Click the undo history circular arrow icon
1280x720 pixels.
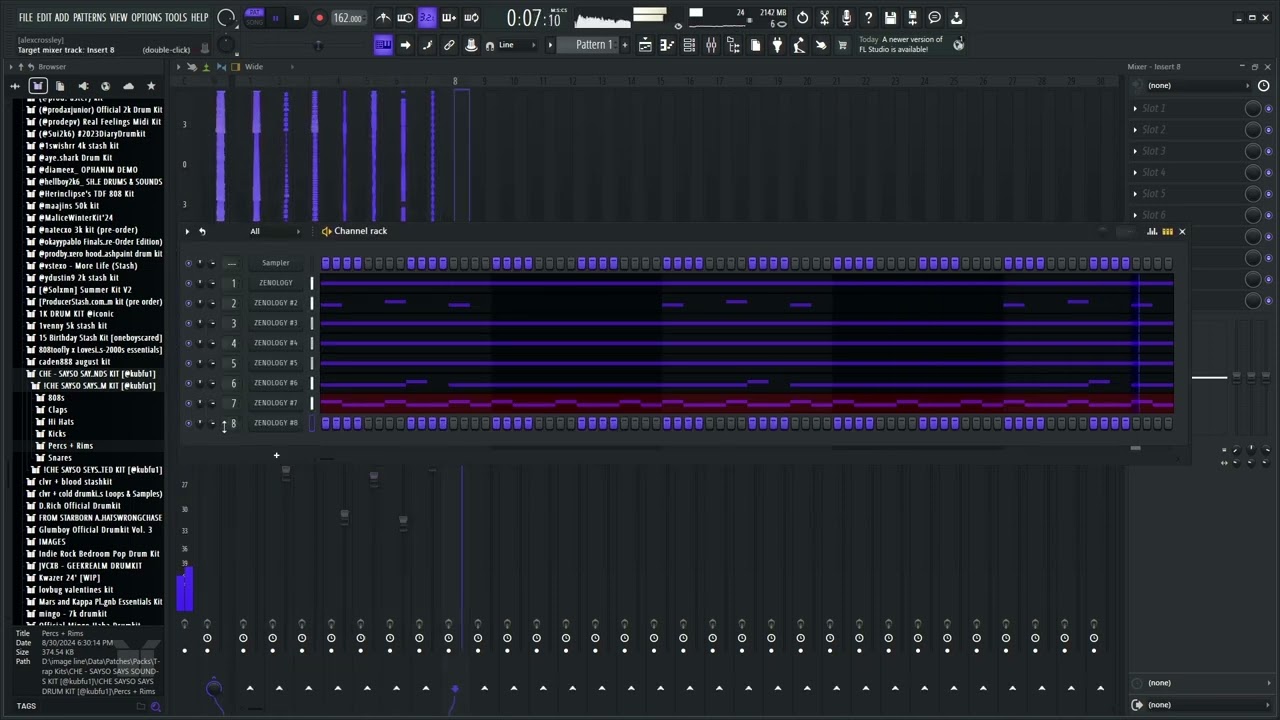click(802, 17)
